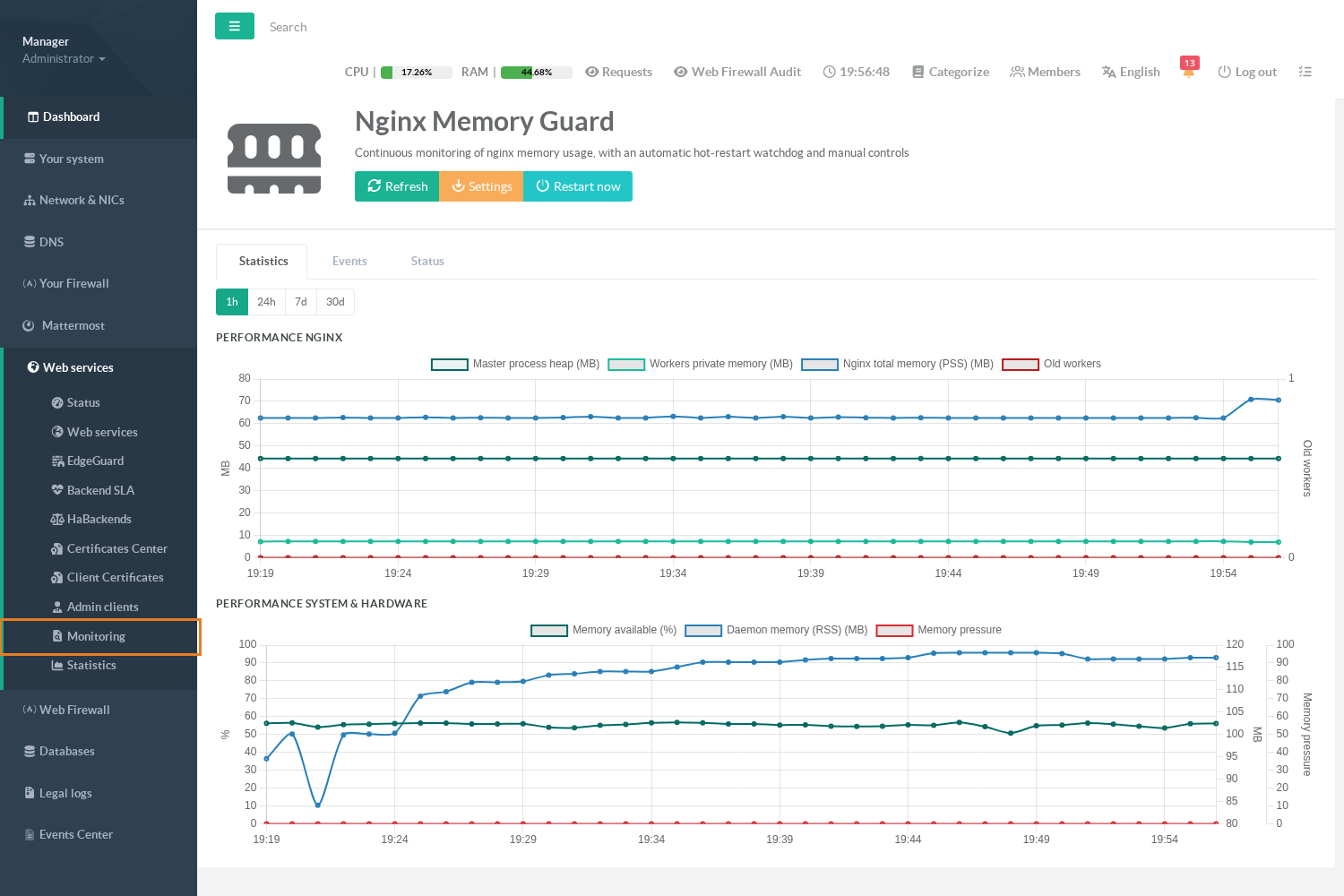
Task: Click the Categorize link
Action: point(951,72)
